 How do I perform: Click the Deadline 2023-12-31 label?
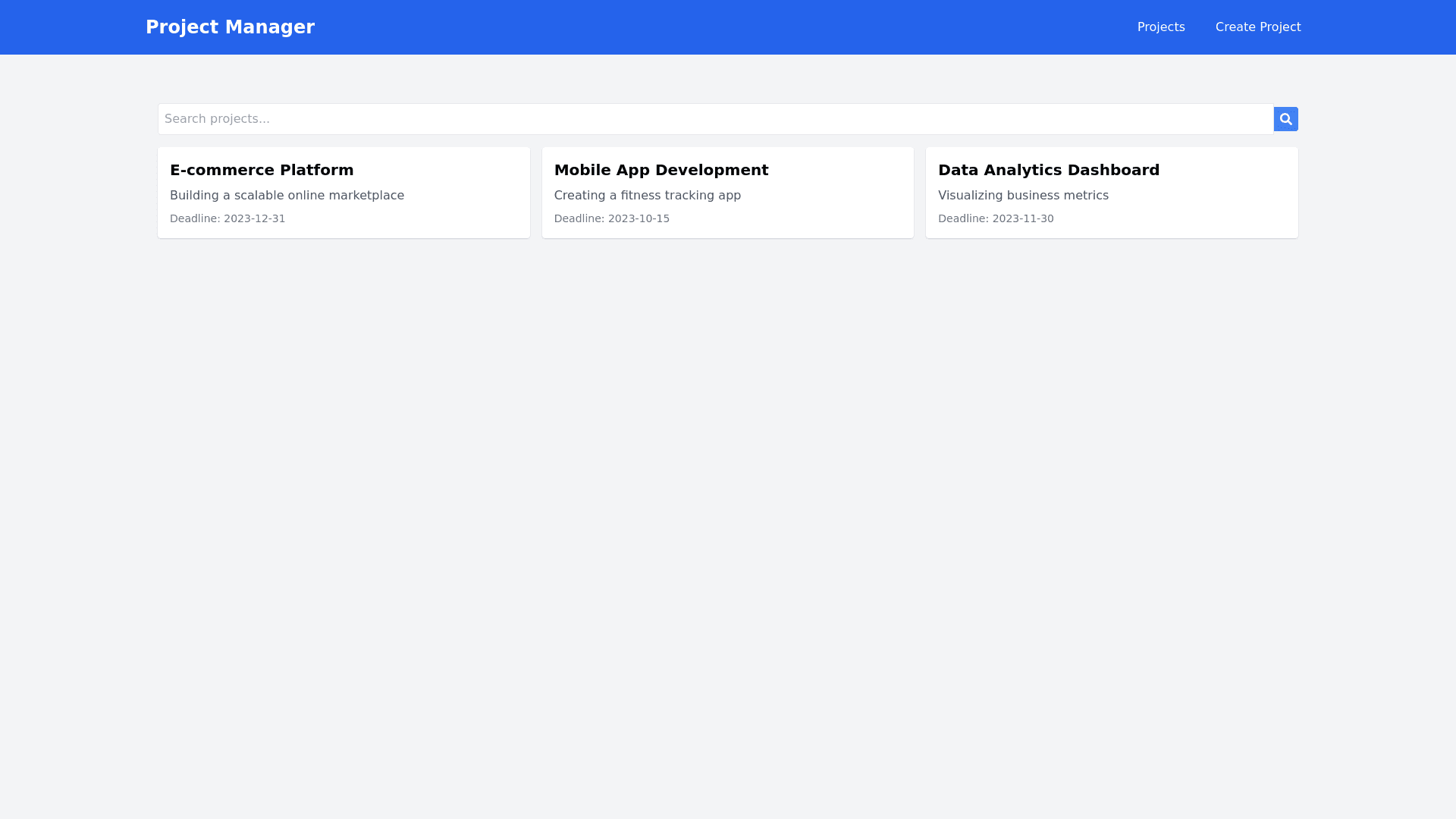pyautogui.click(x=227, y=218)
